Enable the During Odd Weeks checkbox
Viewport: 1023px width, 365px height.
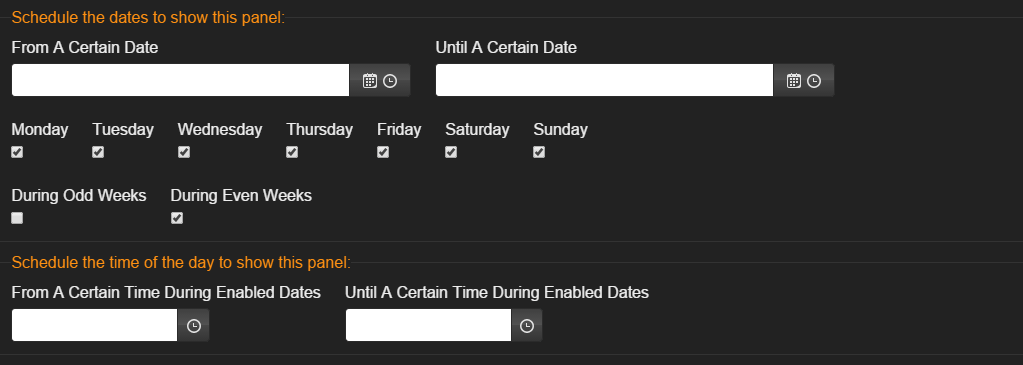(x=17, y=218)
